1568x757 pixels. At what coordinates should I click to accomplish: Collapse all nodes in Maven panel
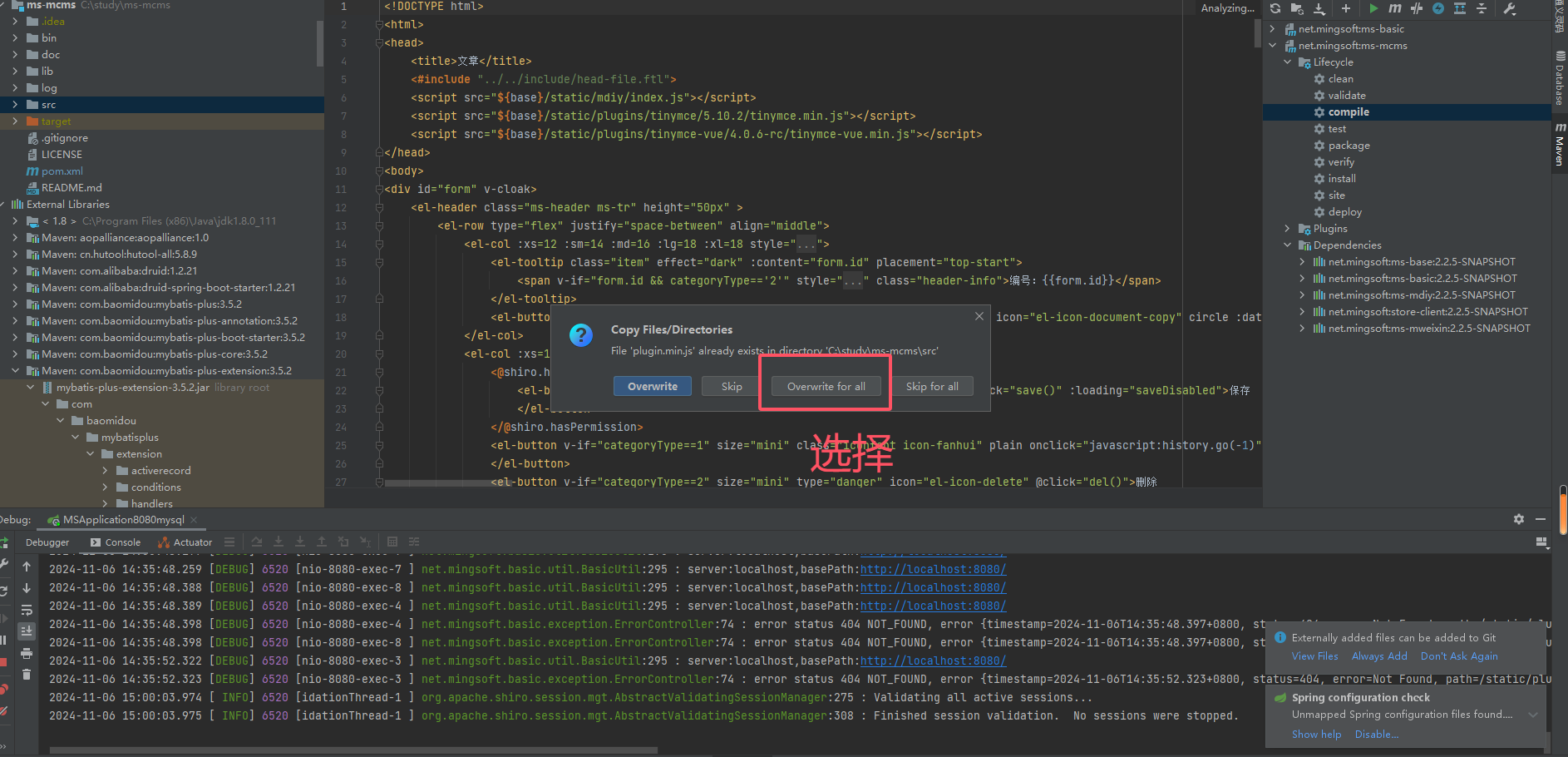click(x=1482, y=8)
